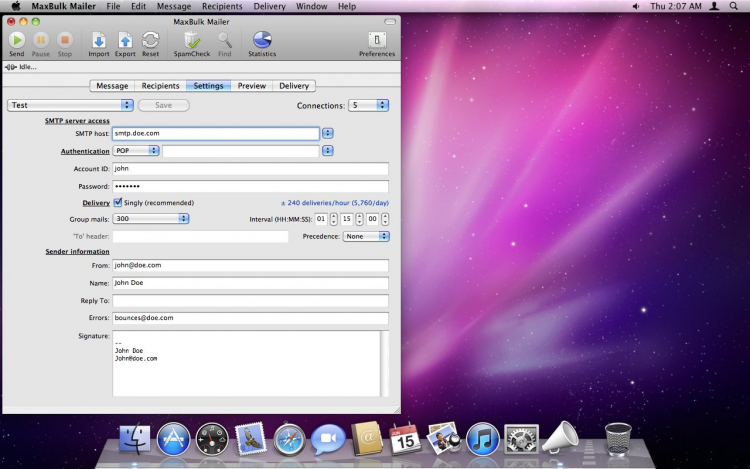Open iPhoto in the Dock
750x469 pixels.
443,439
